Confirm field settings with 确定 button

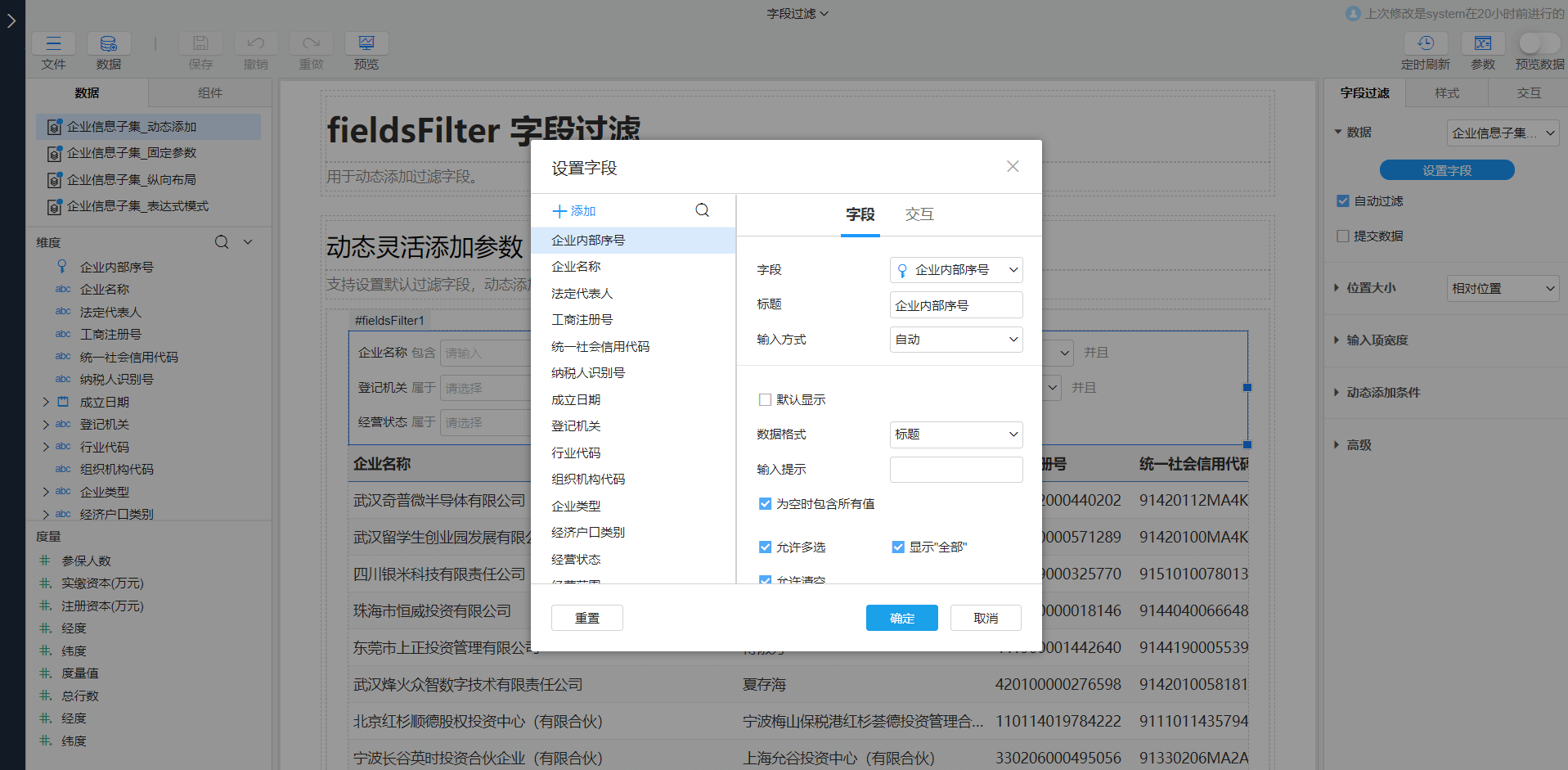click(x=901, y=618)
